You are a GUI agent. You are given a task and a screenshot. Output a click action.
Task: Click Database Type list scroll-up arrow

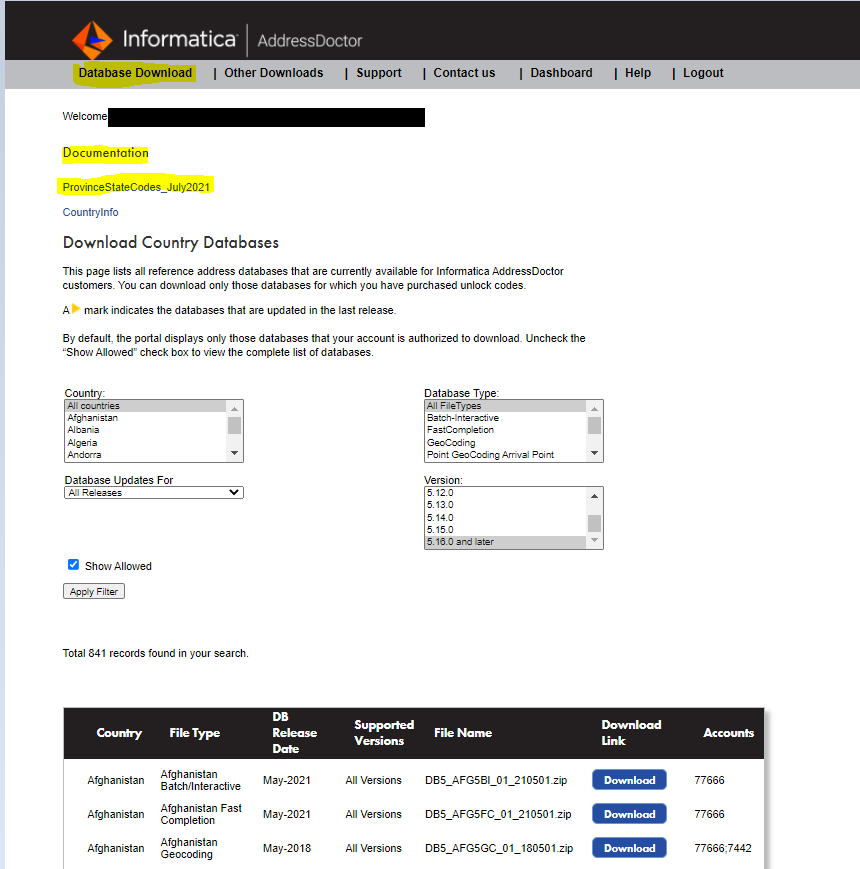595,408
